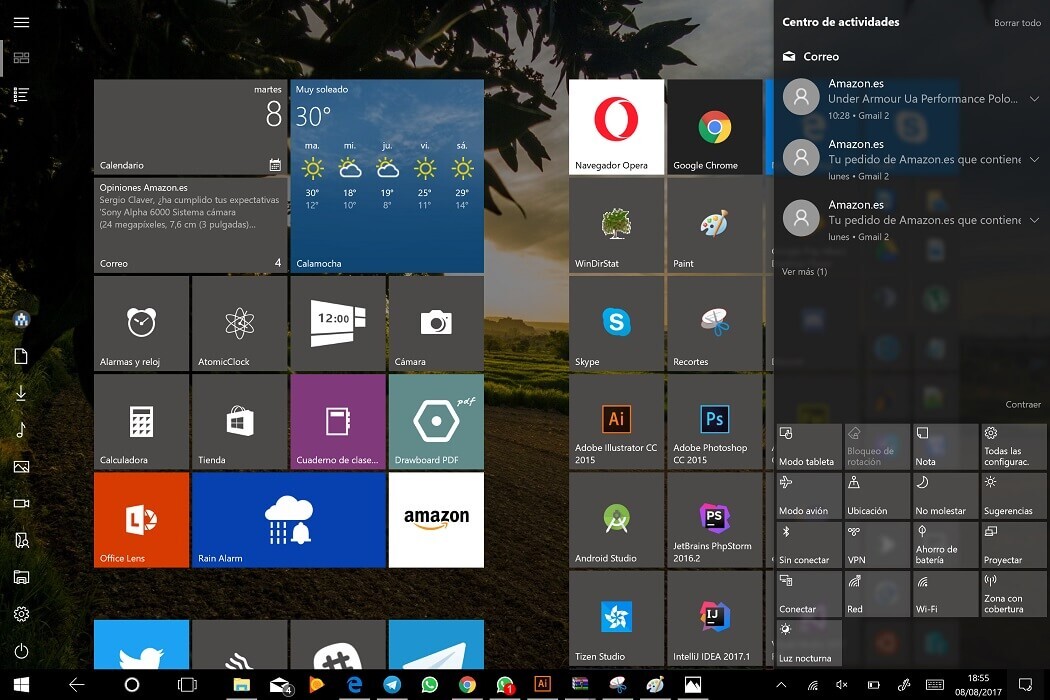The image size is (1050, 700).
Task: Open the Nota quick action
Action: [946, 446]
